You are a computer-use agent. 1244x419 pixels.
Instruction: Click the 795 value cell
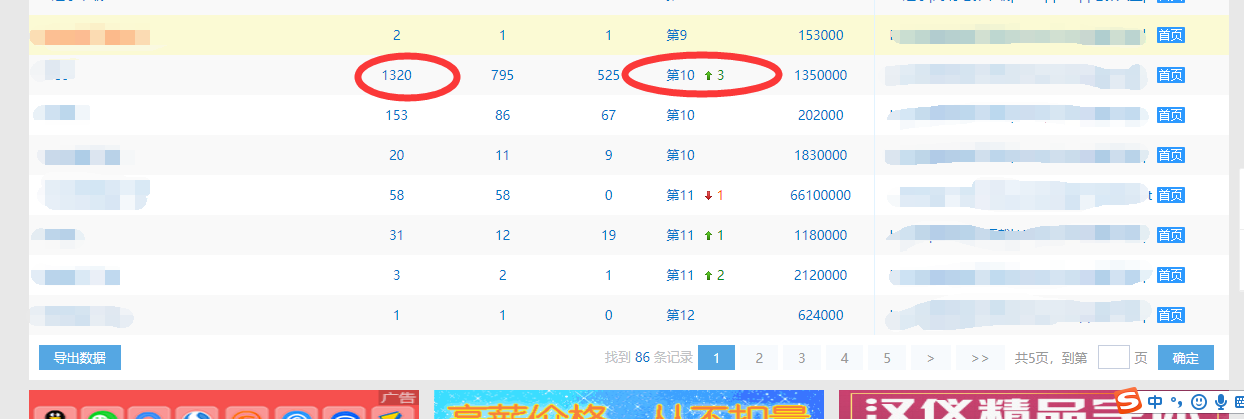pos(503,75)
